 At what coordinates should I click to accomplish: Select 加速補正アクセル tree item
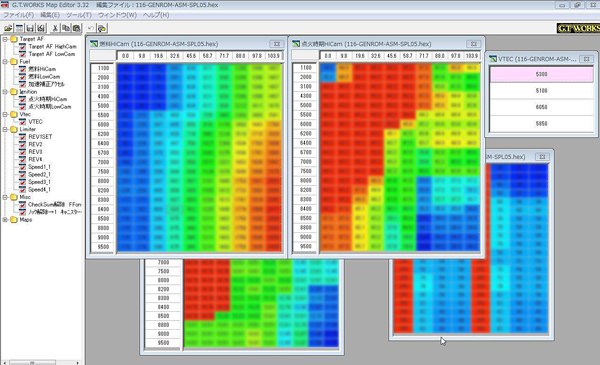click(47, 84)
